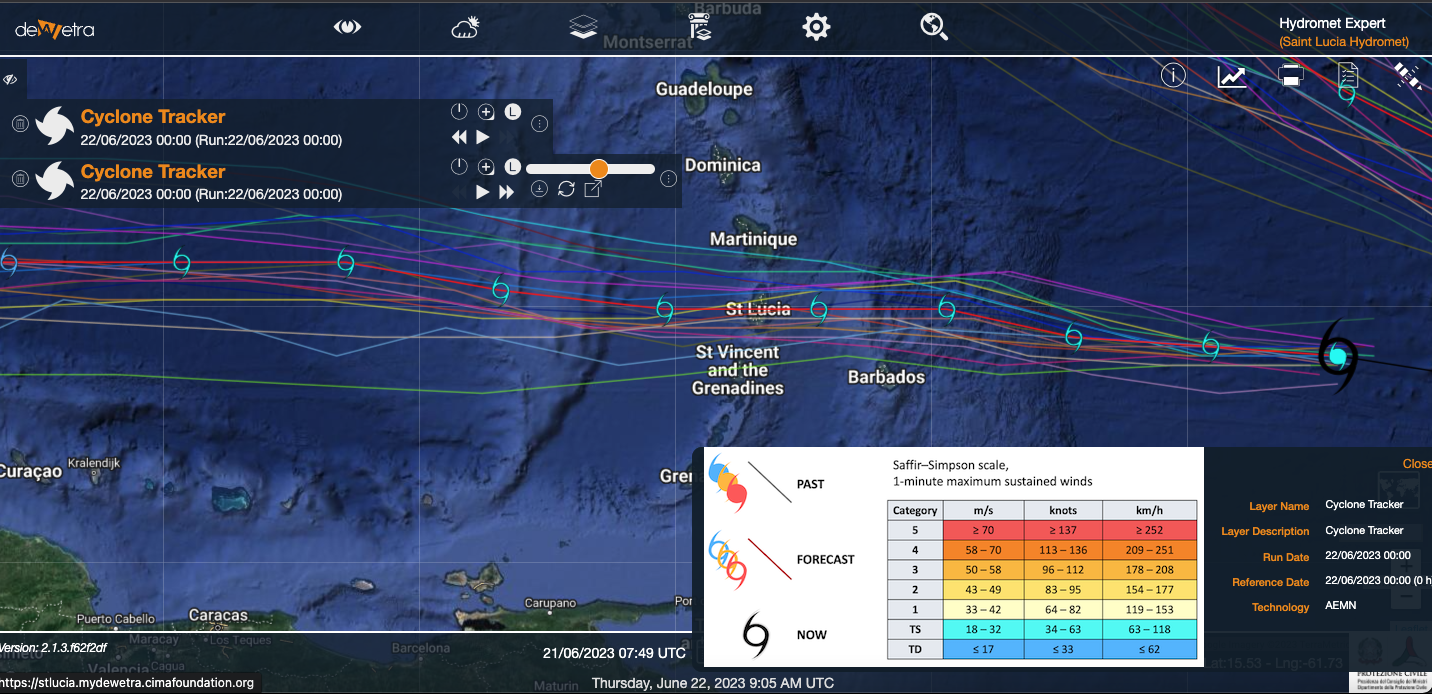The width and height of the screenshot is (1432, 694).
Task: Click the Layer Name label
Action: [1279, 506]
